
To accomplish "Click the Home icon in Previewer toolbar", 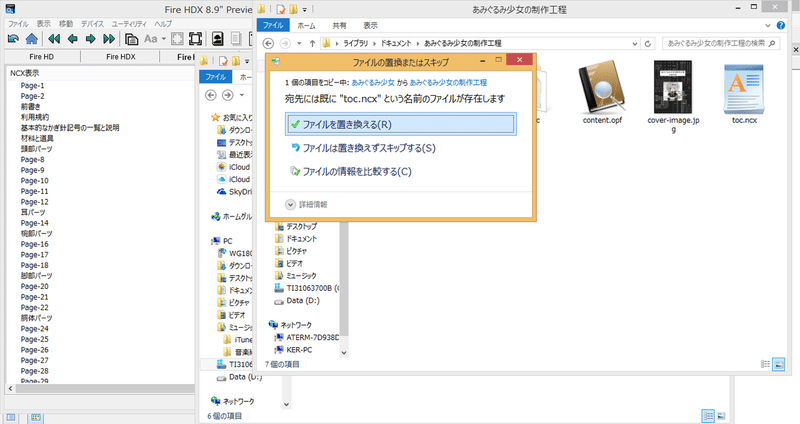I will pos(32,39).
